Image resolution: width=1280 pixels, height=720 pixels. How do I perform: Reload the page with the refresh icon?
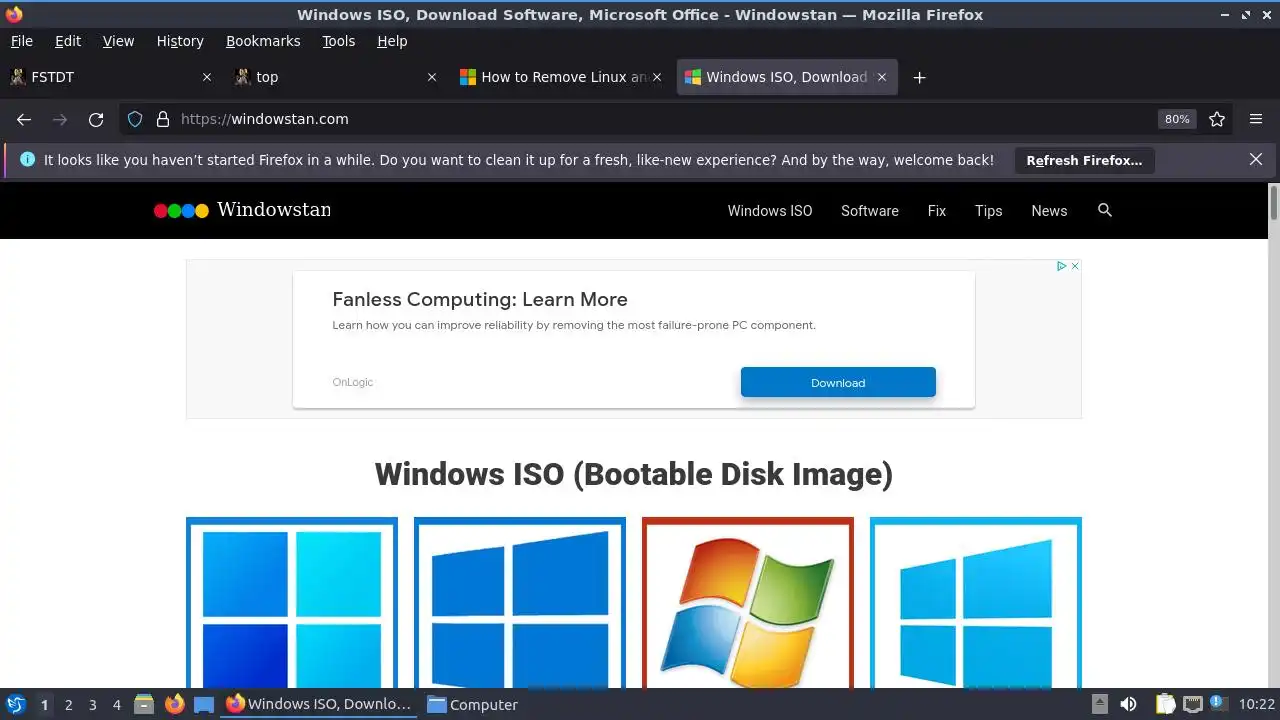(96, 119)
